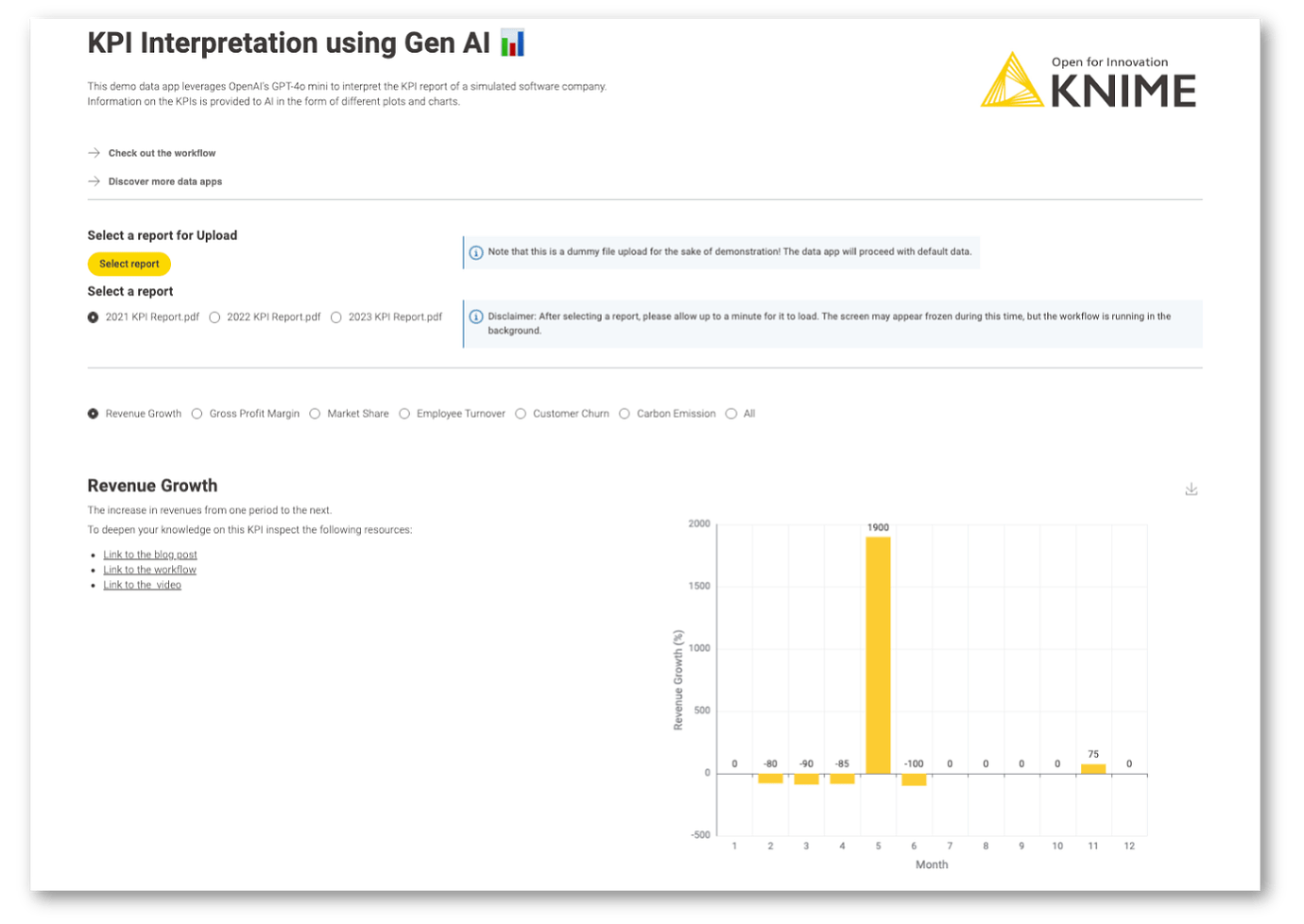
Task: Click Discover more data apps
Action: pos(165,180)
